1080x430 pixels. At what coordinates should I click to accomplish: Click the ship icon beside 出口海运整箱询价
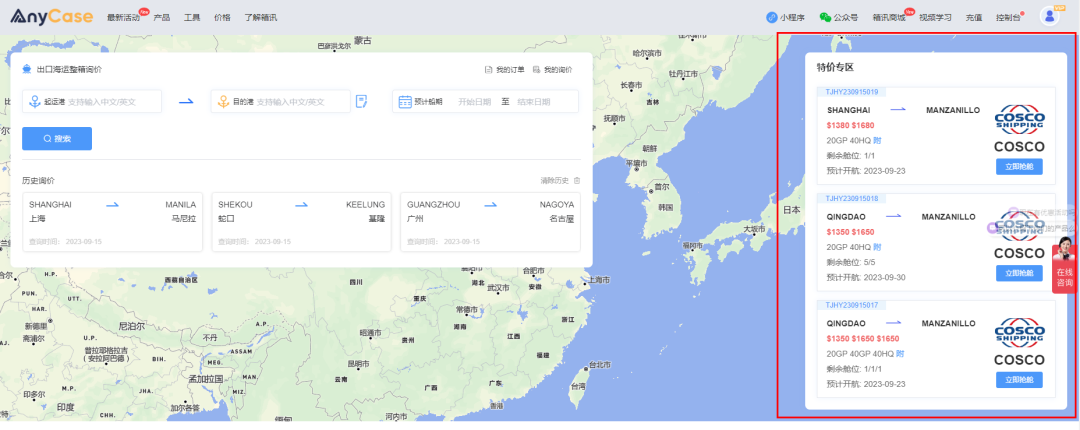coord(28,69)
